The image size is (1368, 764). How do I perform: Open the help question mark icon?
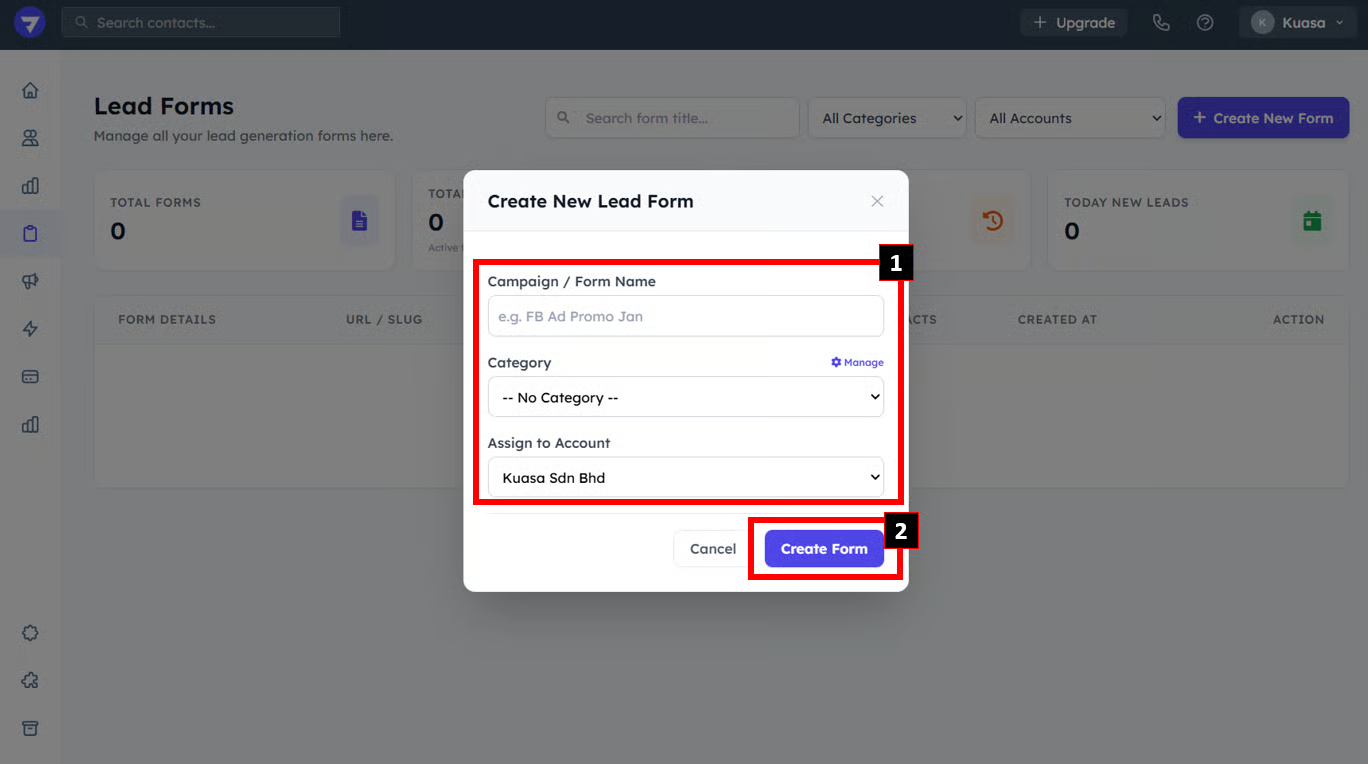tap(1205, 23)
